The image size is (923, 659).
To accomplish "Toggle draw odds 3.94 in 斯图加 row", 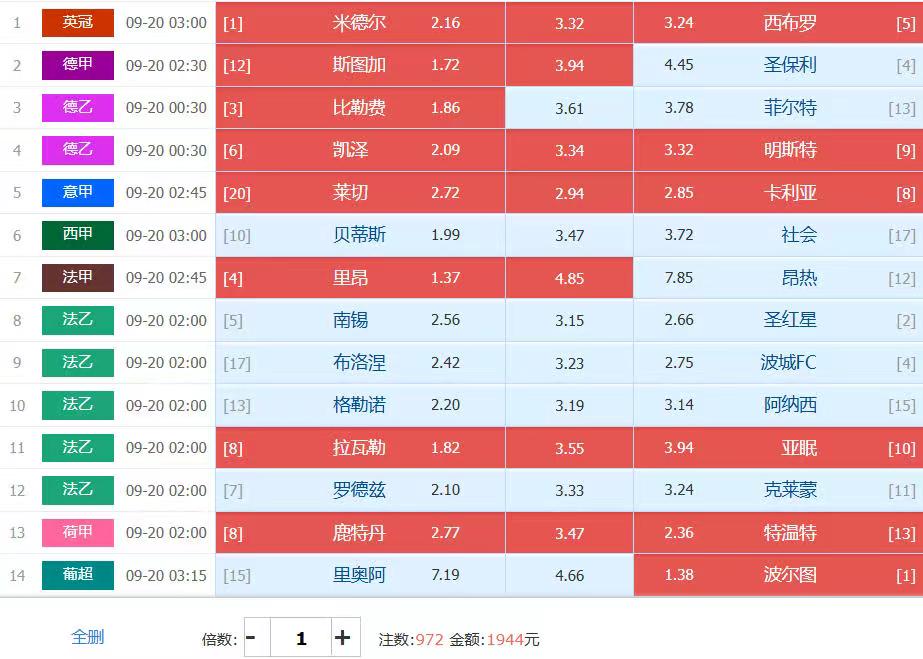I will (569, 65).
